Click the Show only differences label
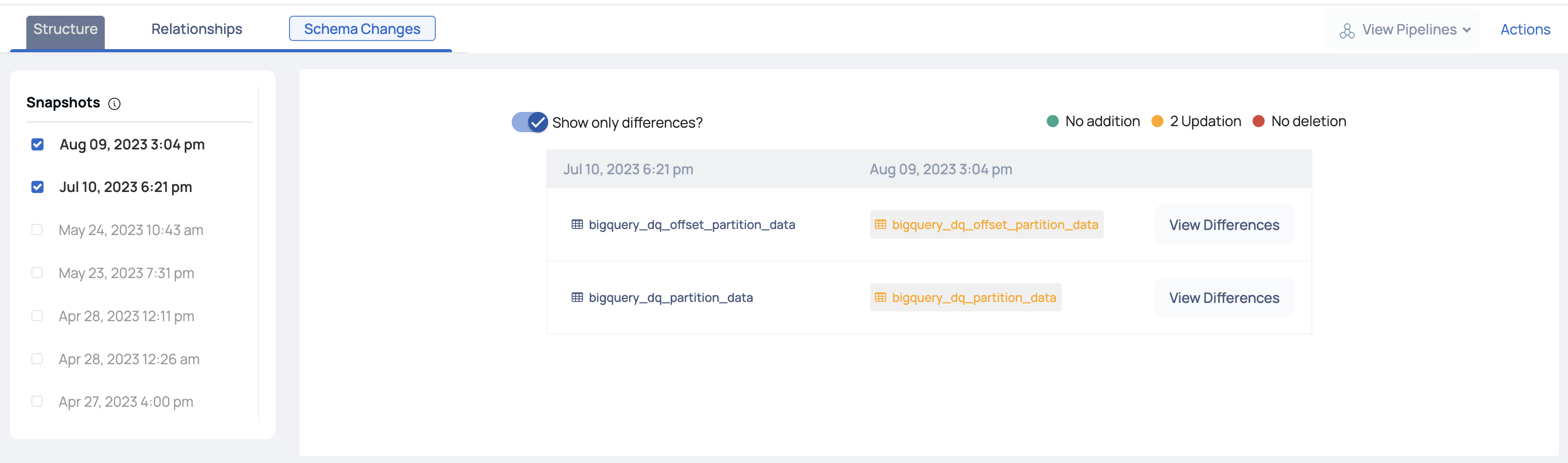 coord(627,123)
